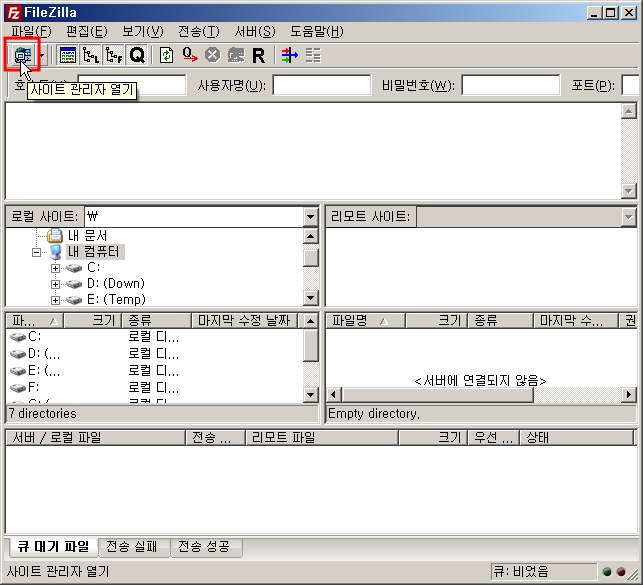Click the remote 파일명 column header
The width and height of the screenshot is (643, 585).
[x=365, y=321]
